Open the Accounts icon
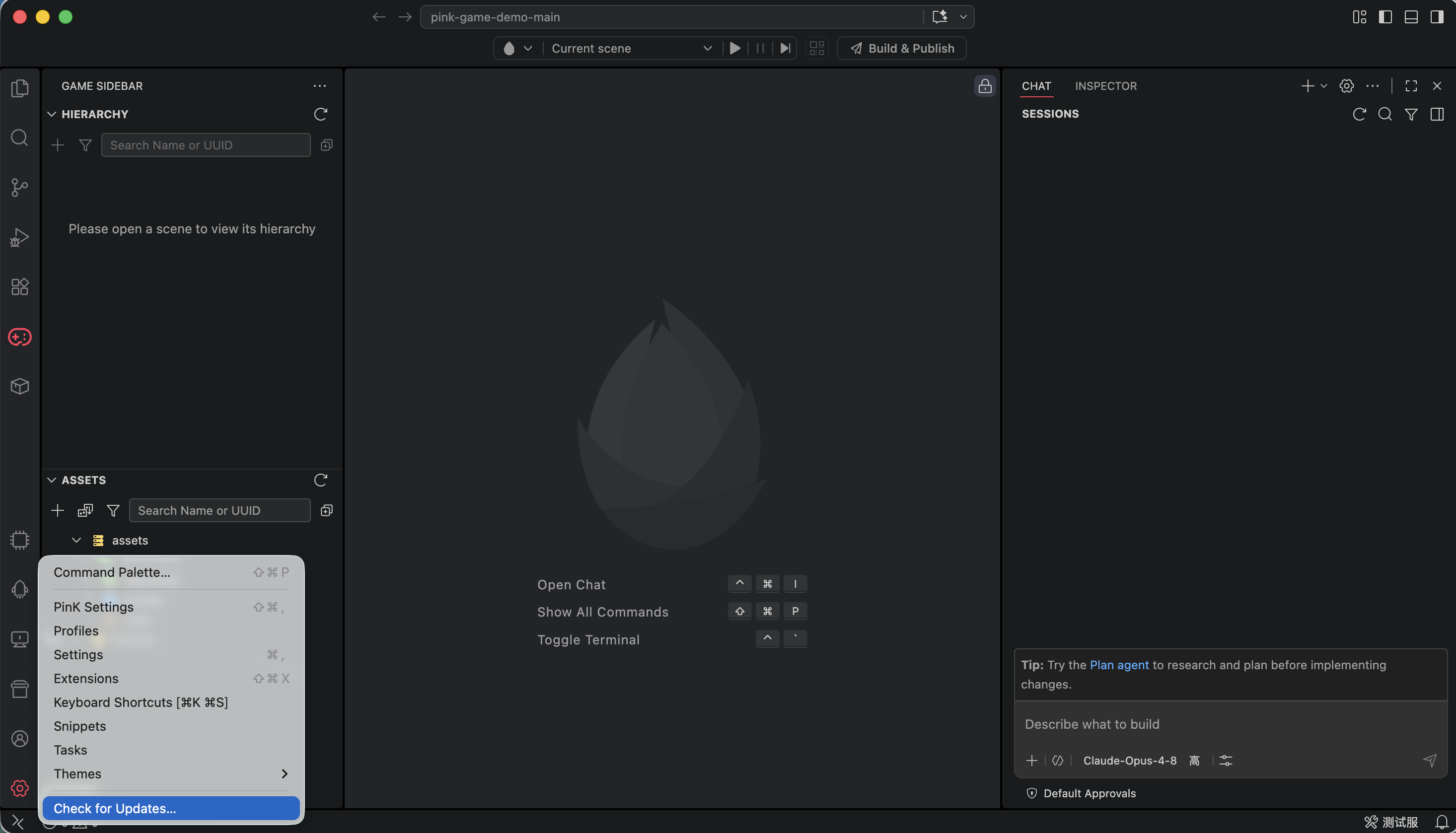Screen dimensions: 1456x833 20,739
